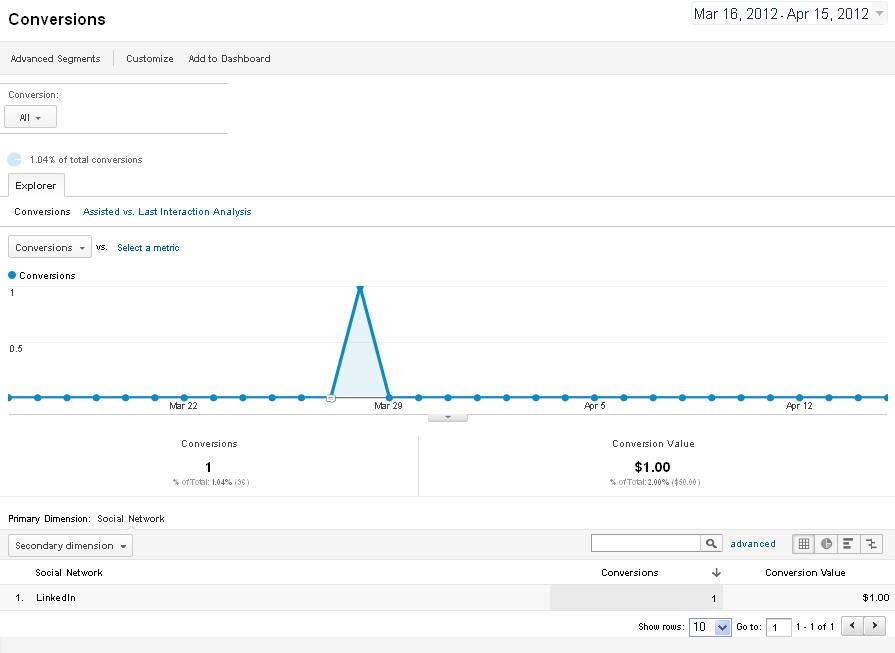Image resolution: width=895 pixels, height=653 pixels.
Task: Click the 1 - 1 of 1 pager text
Action: tap(815, 627)
